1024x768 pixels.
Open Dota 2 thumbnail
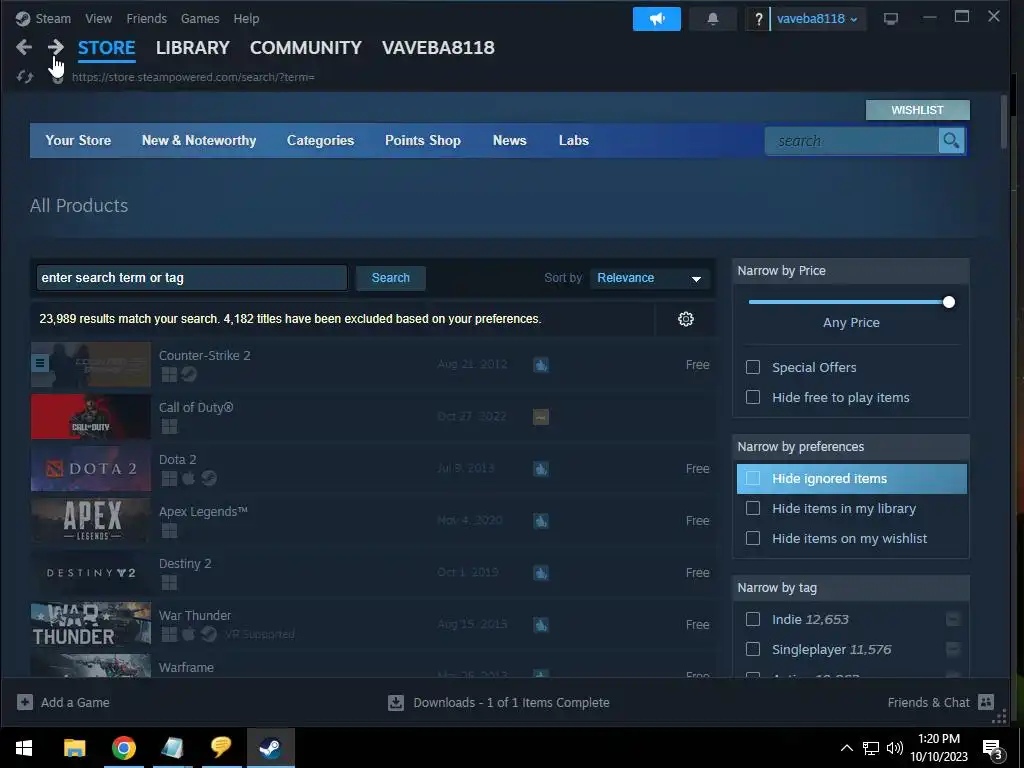[x=91, y=468]
